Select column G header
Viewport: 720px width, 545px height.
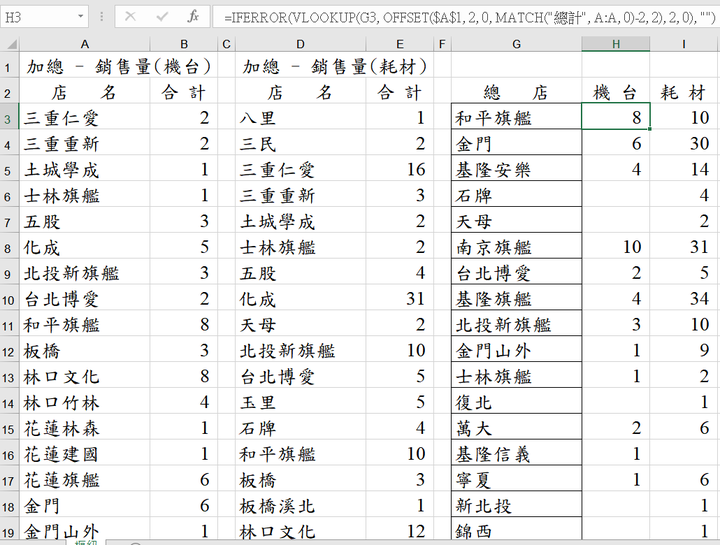pyautogui.click(x=517, y=44)
